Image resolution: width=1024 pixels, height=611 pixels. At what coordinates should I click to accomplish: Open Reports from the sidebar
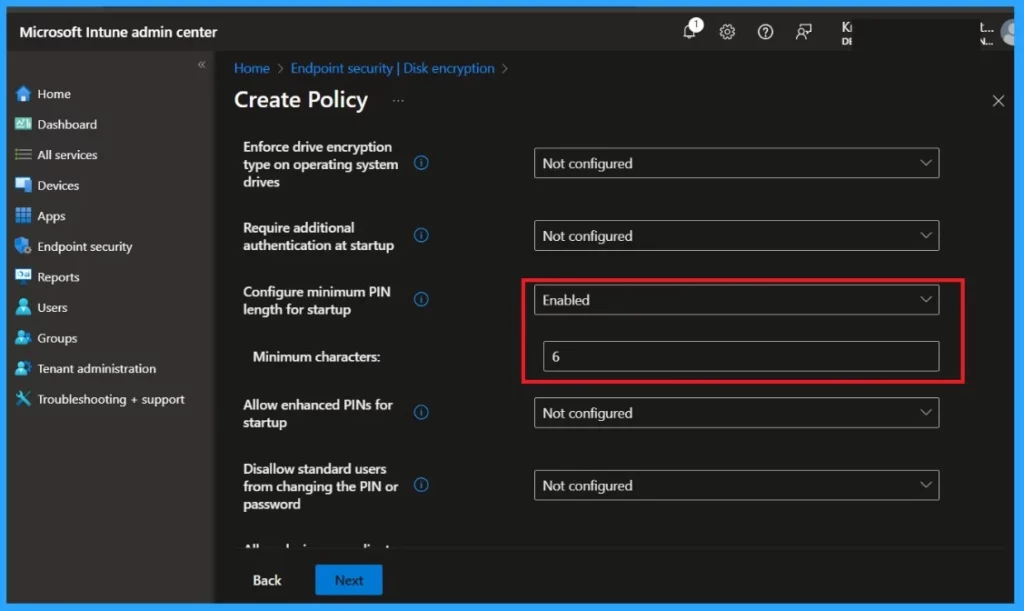click(58, 277)
